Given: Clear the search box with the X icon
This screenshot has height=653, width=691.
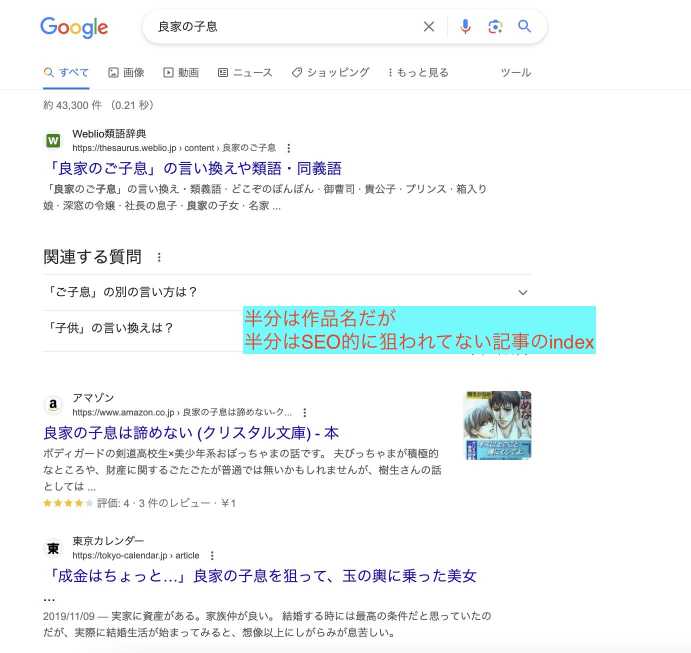Looking at the screenshot, I should (429, 27).
